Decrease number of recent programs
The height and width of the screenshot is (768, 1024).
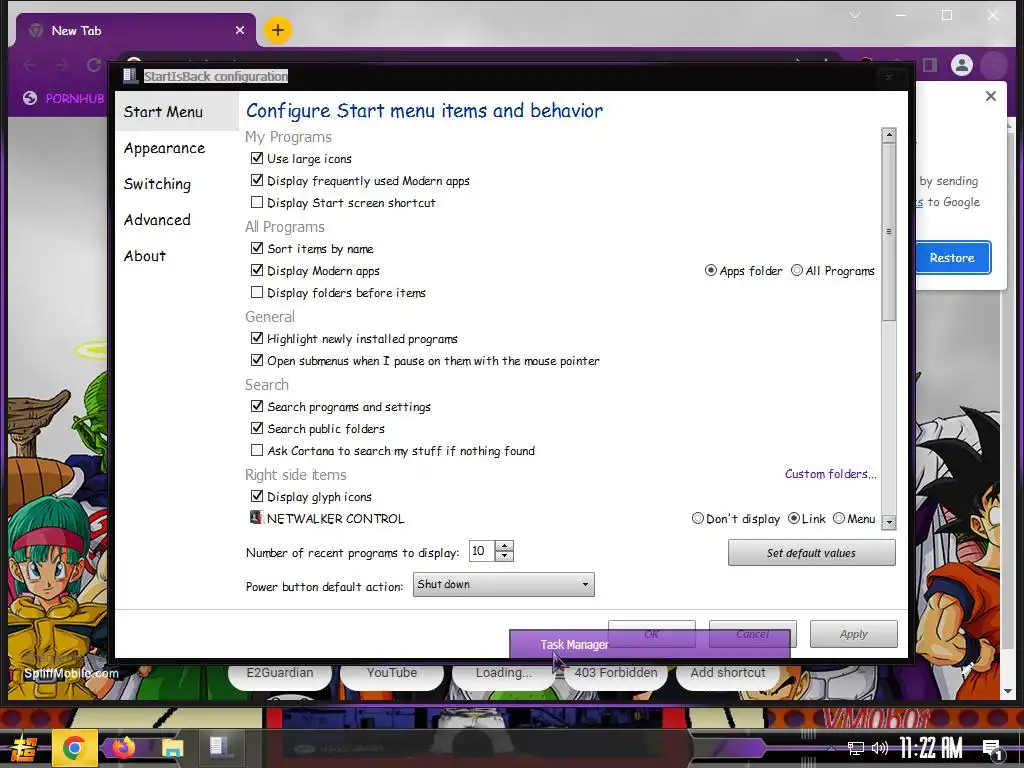click(x=504, y=556)
